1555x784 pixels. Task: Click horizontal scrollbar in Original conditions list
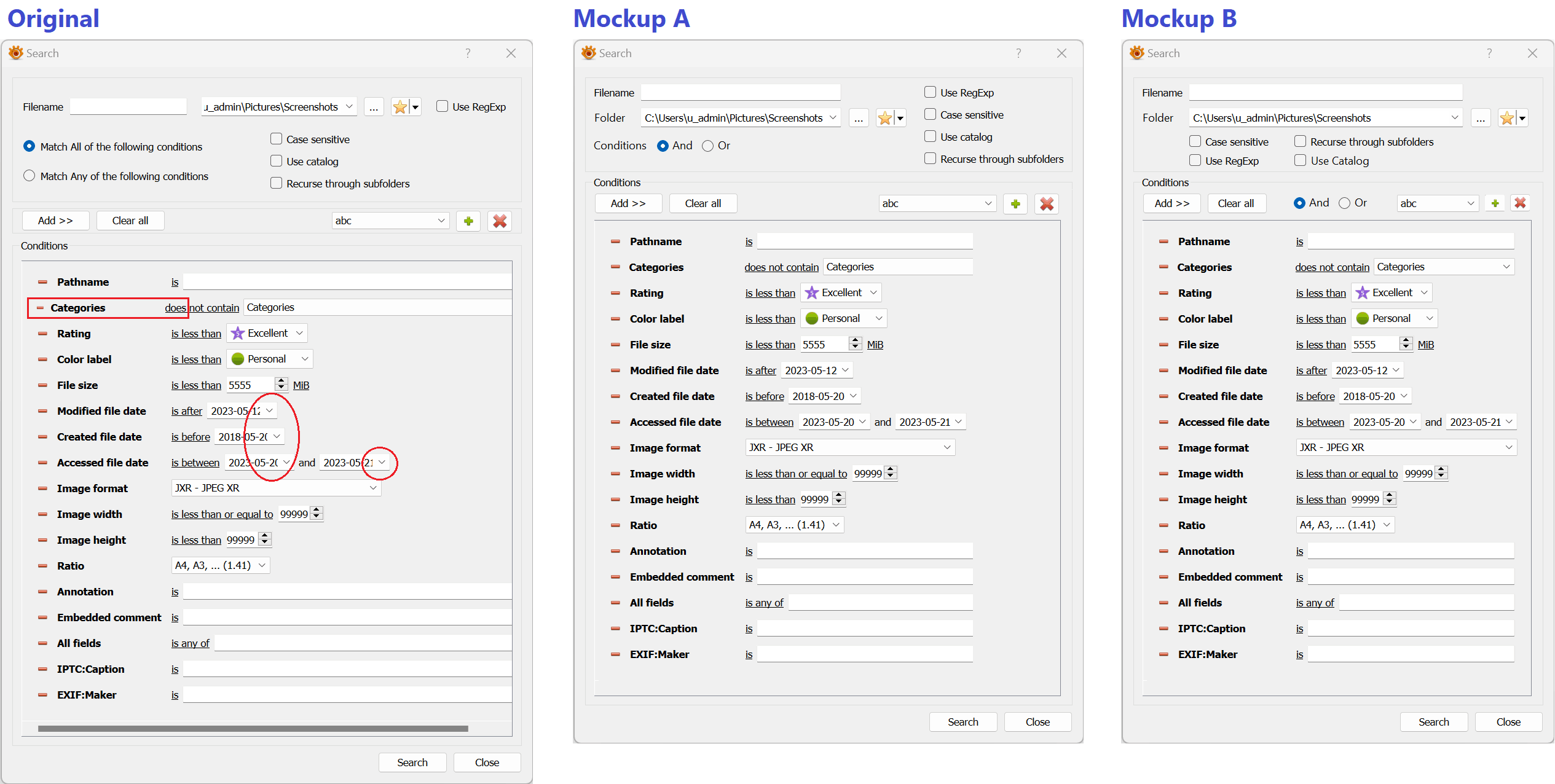click(x=253, y=729)
